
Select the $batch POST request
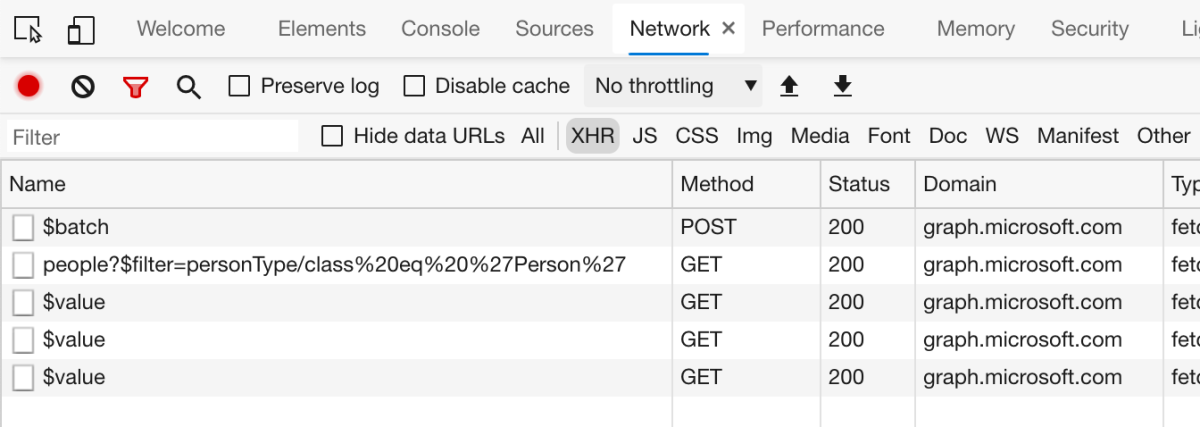(x=76, y=228)
